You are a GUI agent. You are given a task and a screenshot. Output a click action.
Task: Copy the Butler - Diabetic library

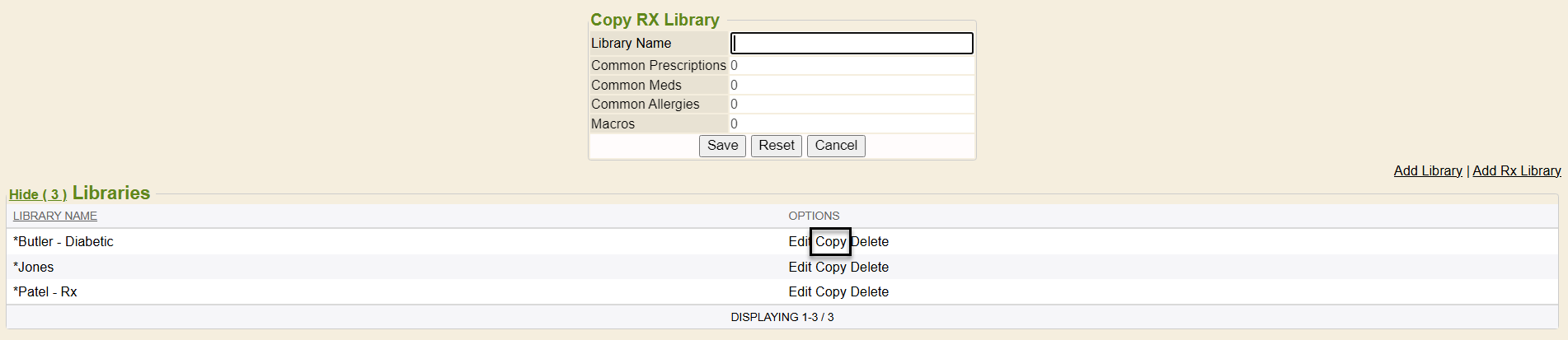[x=831, y=241]
